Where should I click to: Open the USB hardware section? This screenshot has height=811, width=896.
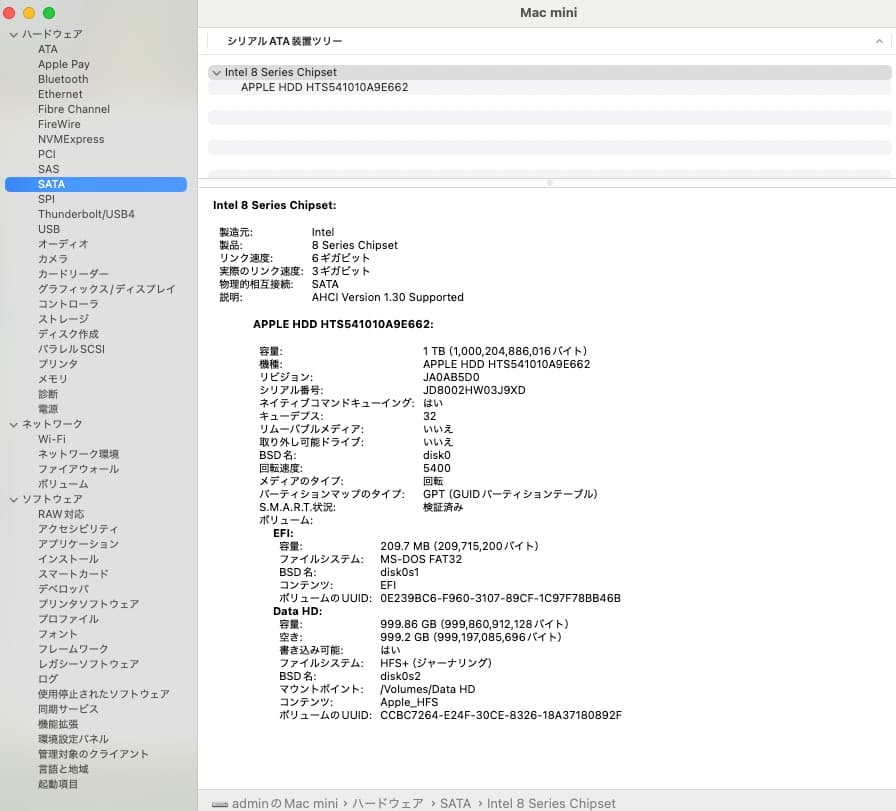pos(48,229)
